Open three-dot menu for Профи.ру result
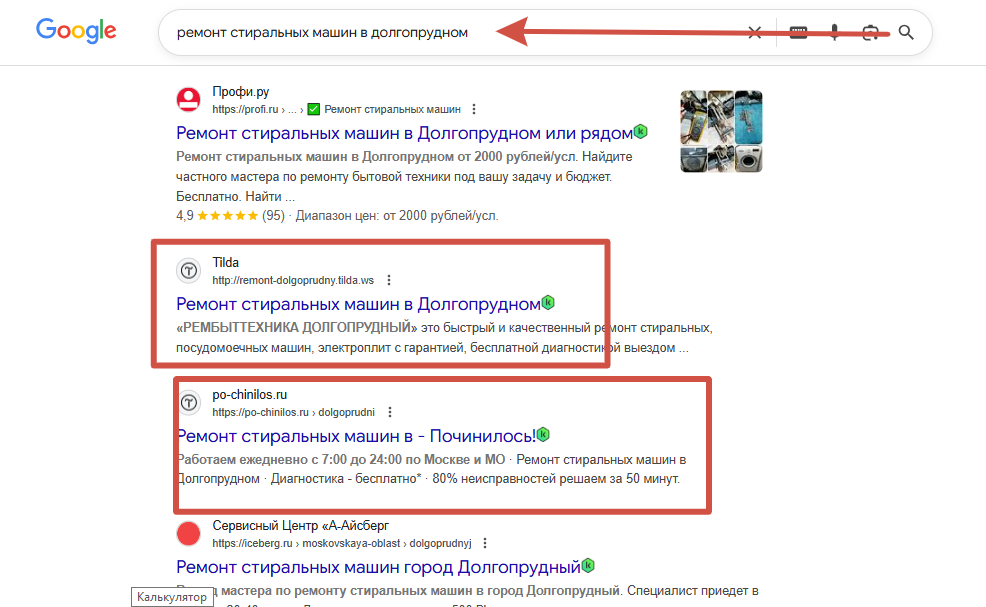 (x=474, y=109)
